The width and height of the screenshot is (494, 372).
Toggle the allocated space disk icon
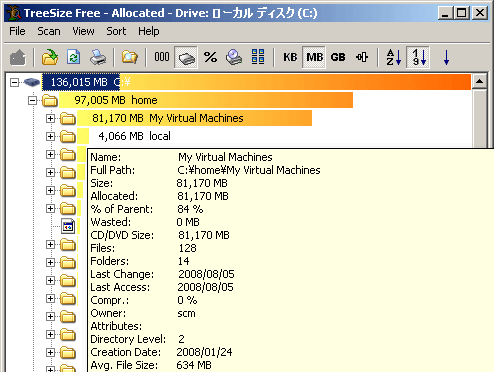(186, 58)
